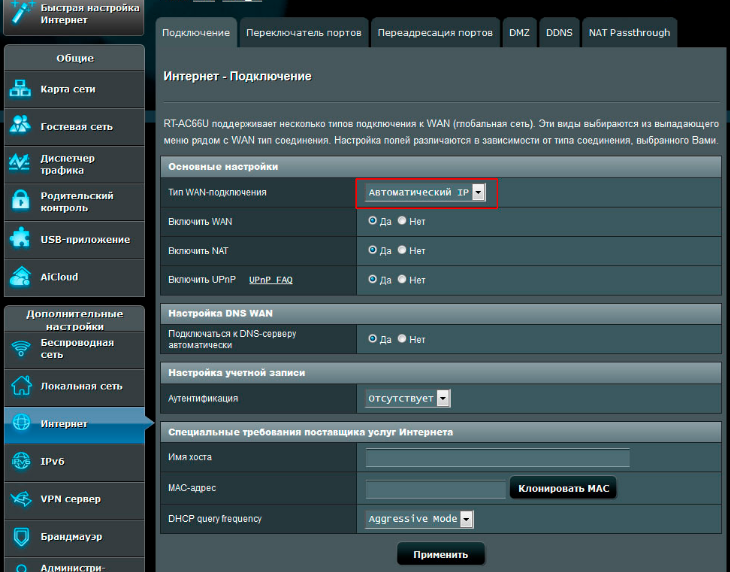The image size is (730, 572).
Task: Select Нет for Включить UPnP
Action: (402, 279)
